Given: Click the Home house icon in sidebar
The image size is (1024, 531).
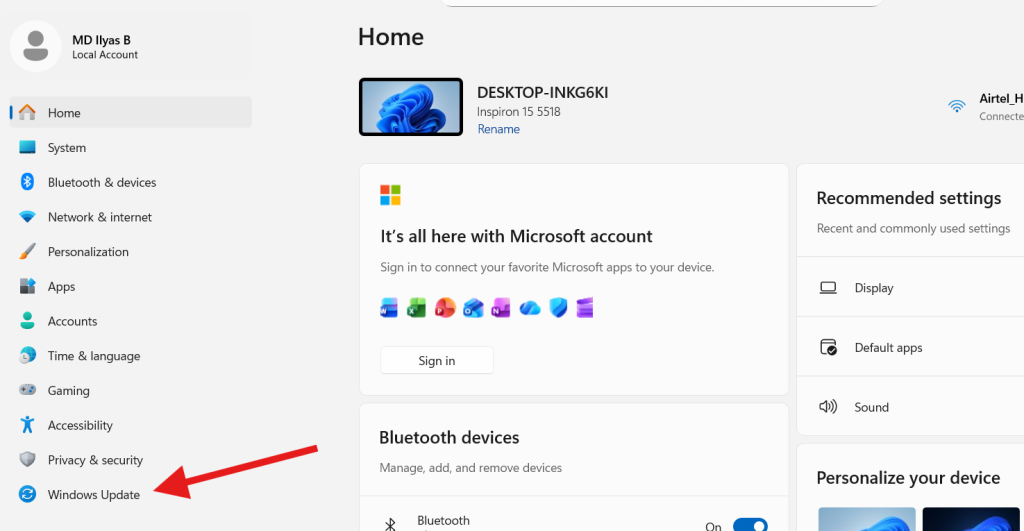Looking at the screenshot, I should pyautogui.click(x=27, y=112).
